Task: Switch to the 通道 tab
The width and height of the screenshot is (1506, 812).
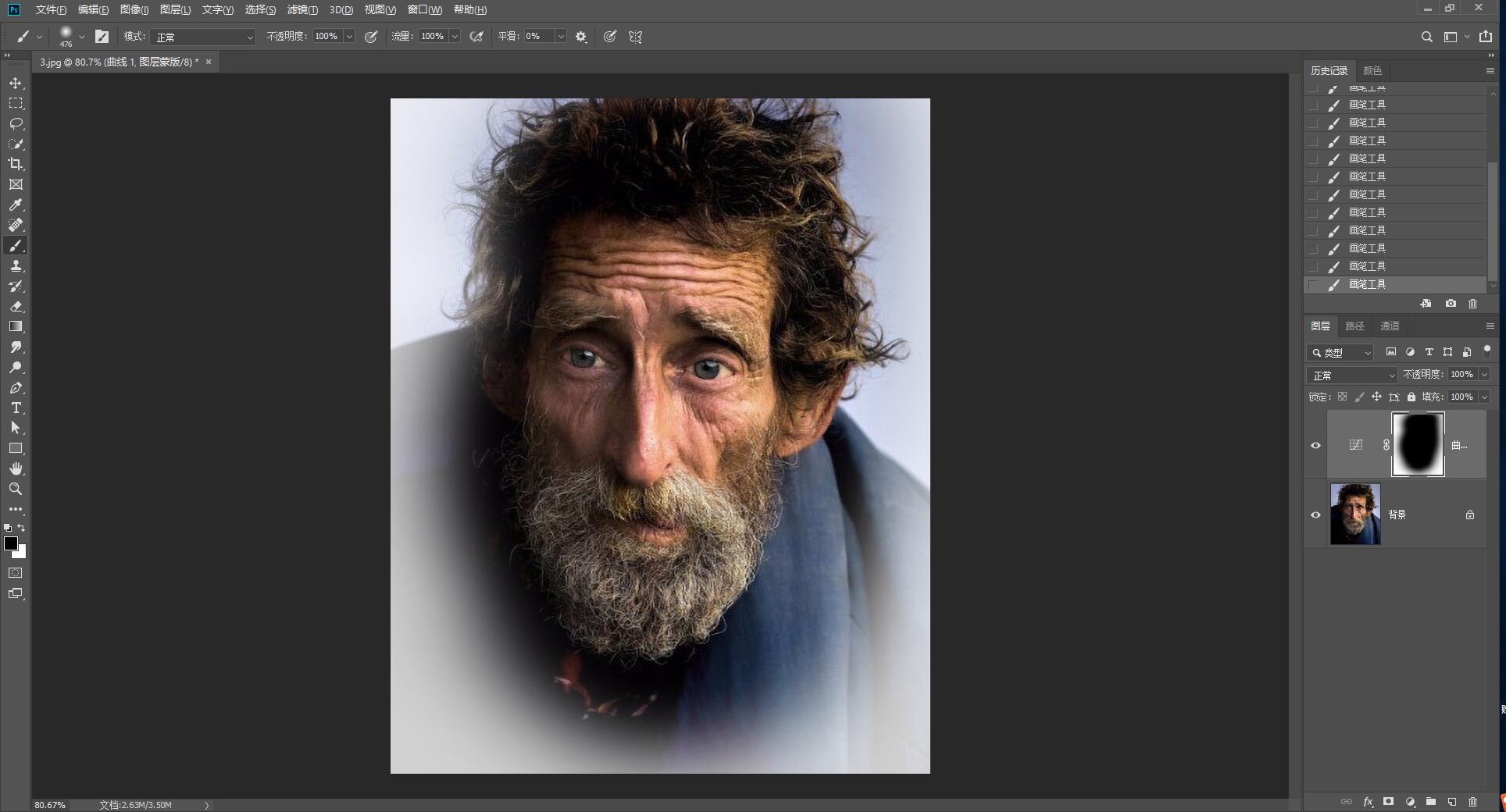Action: click(x=1390, y=326)
